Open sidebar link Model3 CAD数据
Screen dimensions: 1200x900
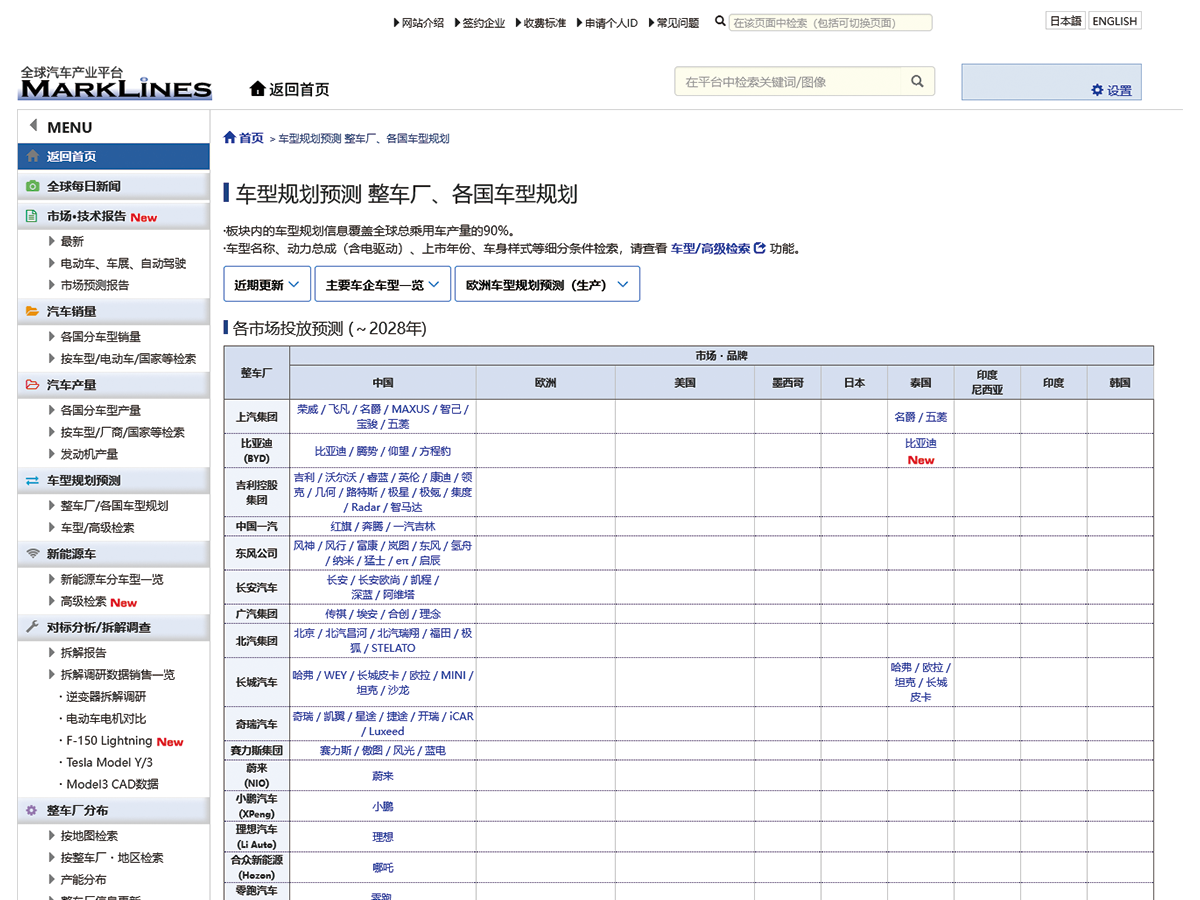pyautogui.click(x=112, y=784)
